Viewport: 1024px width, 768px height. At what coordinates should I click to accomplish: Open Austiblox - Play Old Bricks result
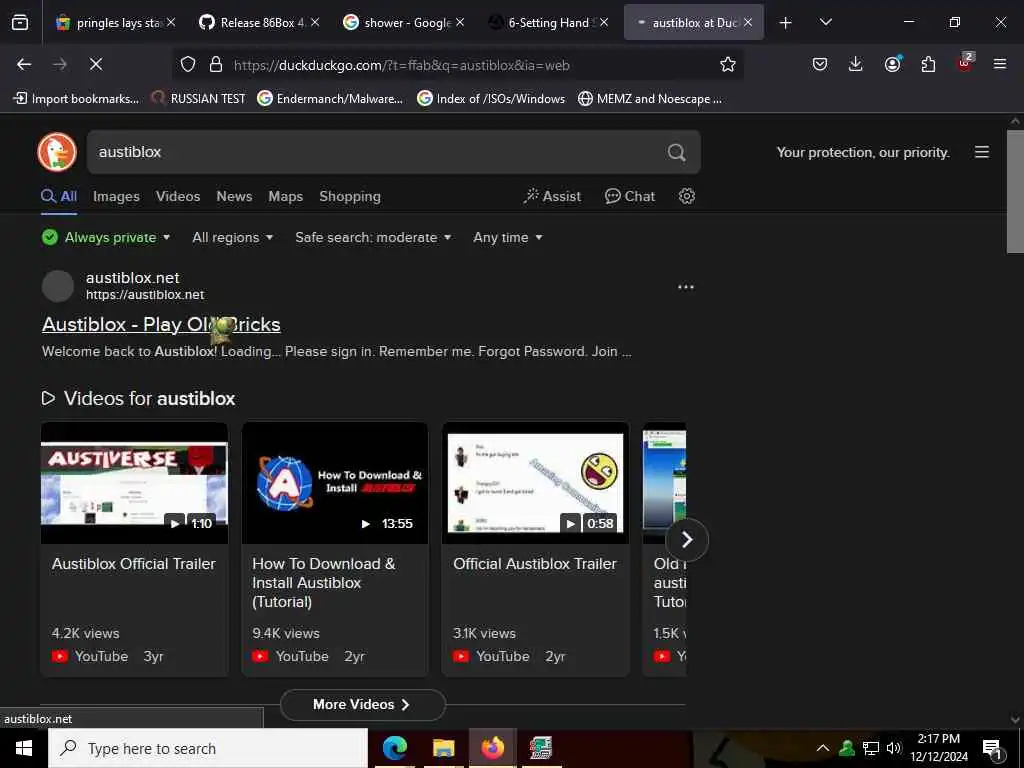(x=161, y=324)
